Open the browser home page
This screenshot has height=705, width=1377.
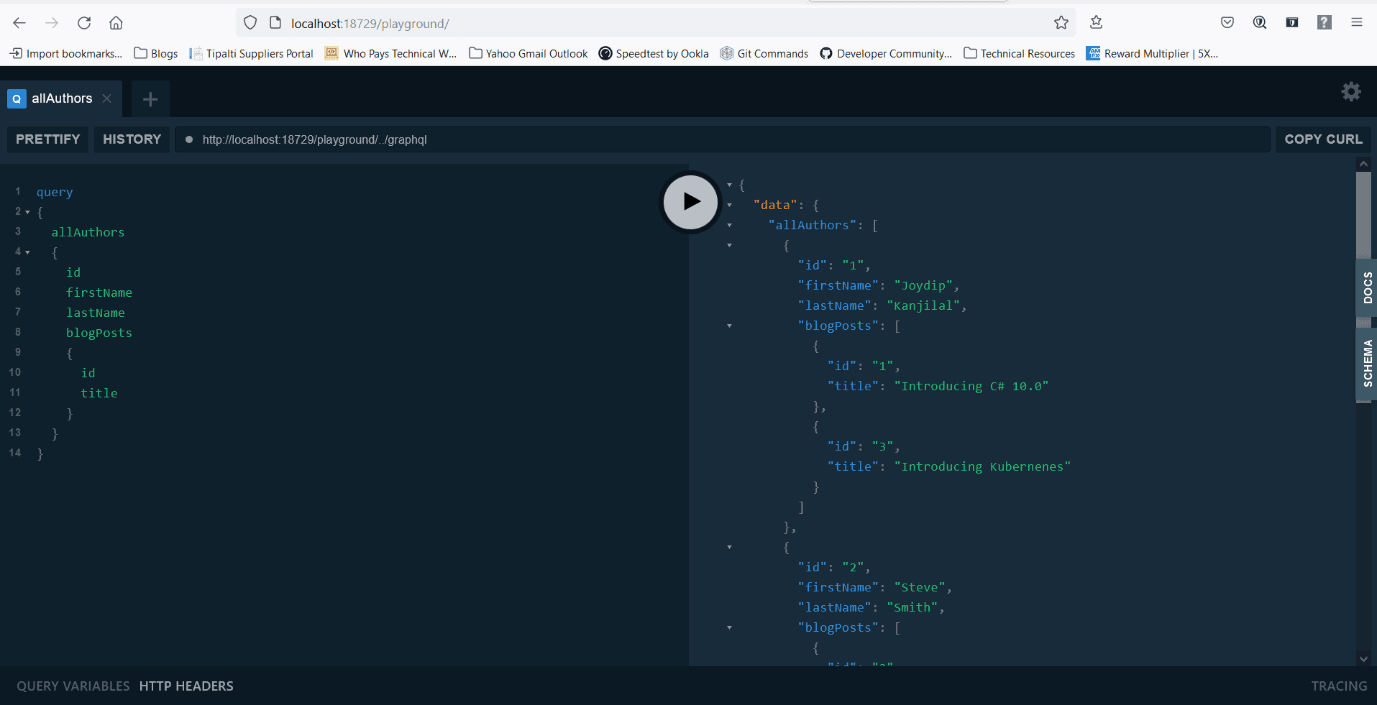point(116,22)
